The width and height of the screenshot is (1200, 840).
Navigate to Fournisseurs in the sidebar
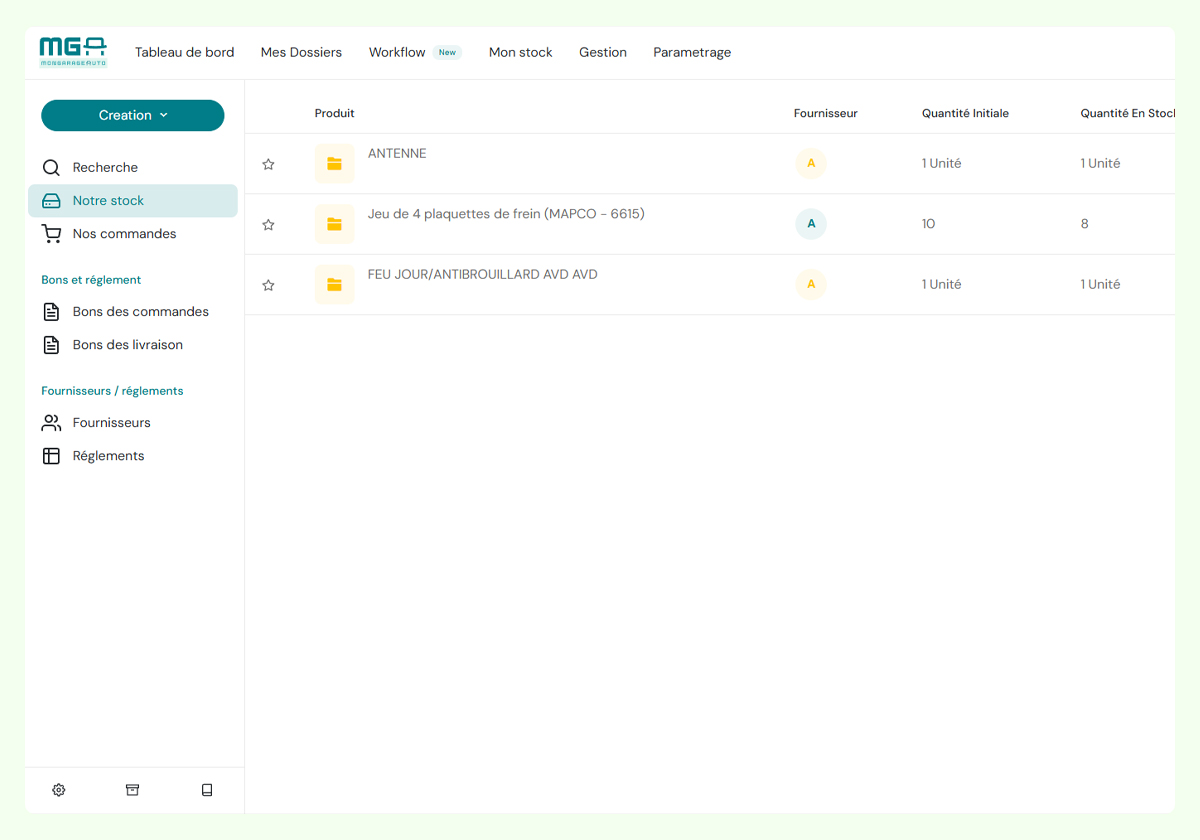tap(111, 423)
